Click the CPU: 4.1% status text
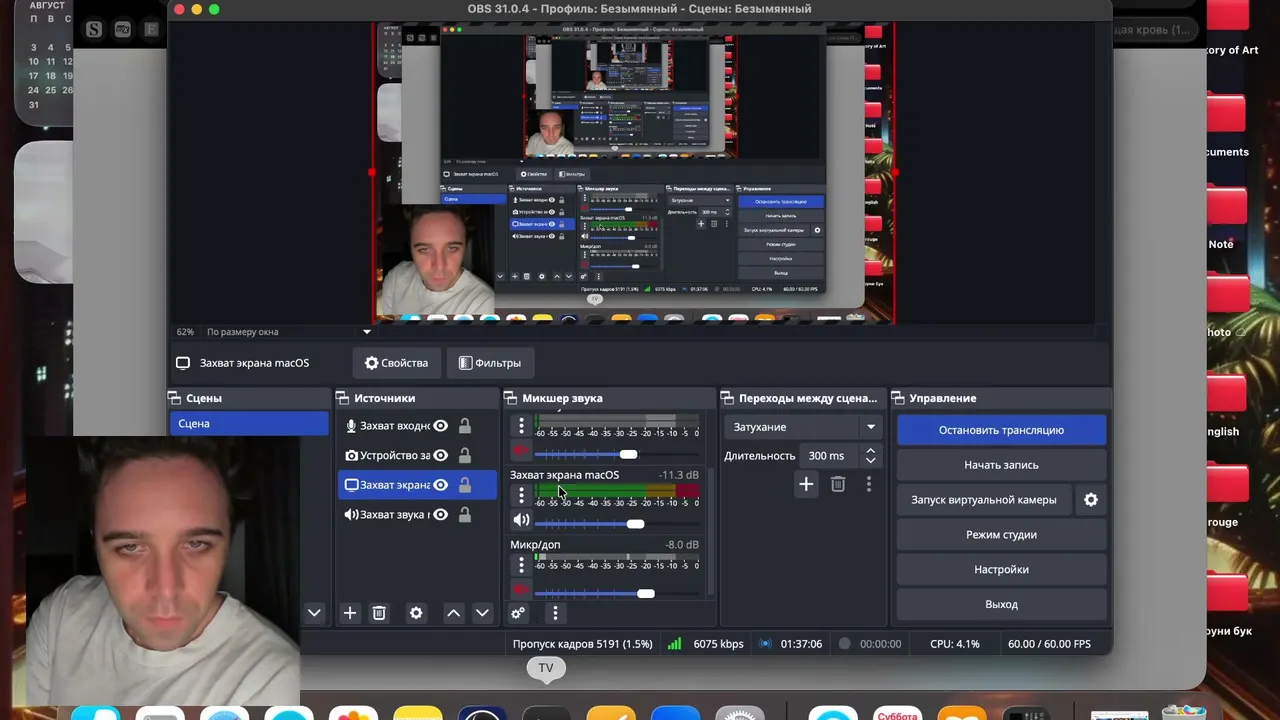 tap(955, 644)
